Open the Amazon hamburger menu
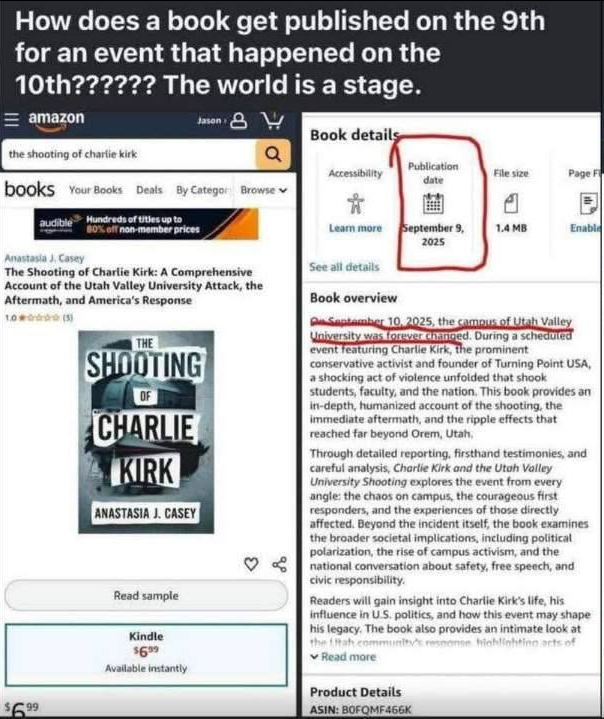This screenshot has height=719, width=604. (11, 120)
